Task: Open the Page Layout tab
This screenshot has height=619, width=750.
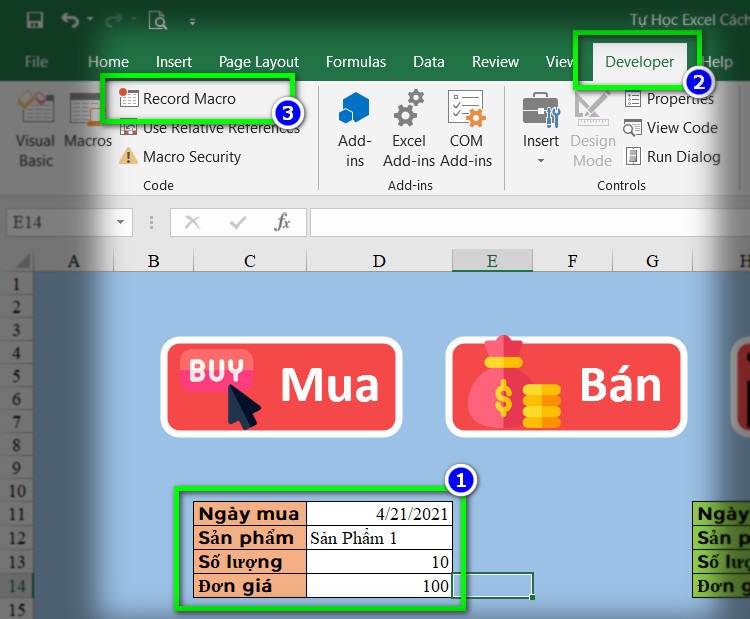Action: (259, 62)
